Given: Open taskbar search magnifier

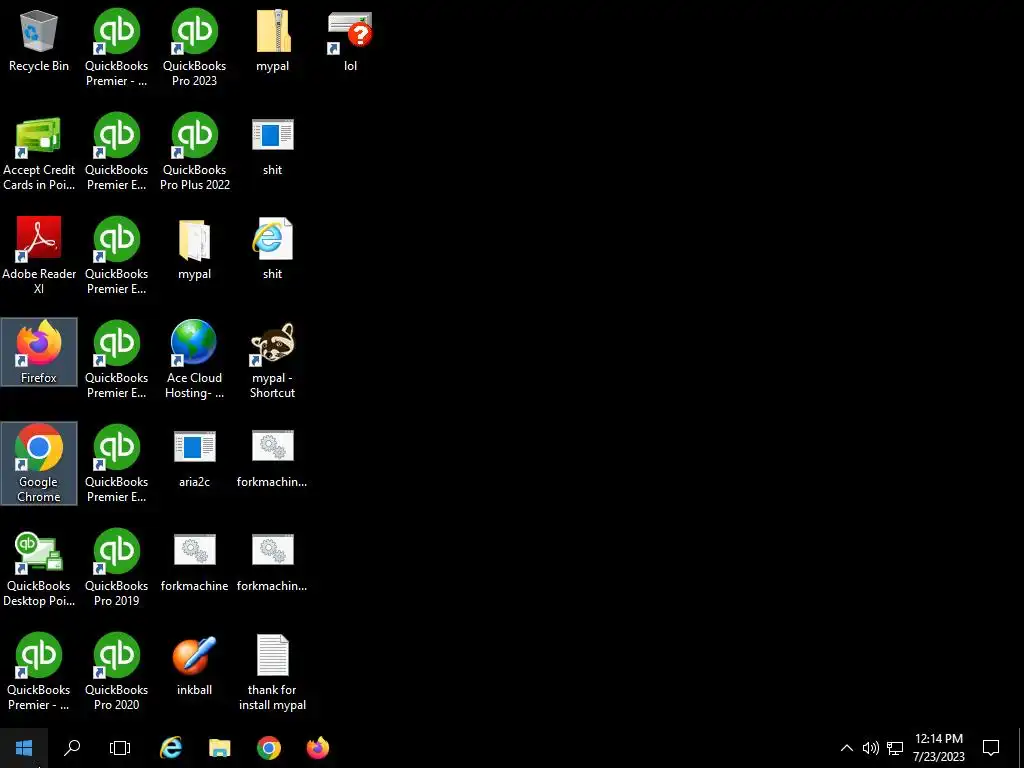Looking at the screenshot, I should (x=72, y=748).
